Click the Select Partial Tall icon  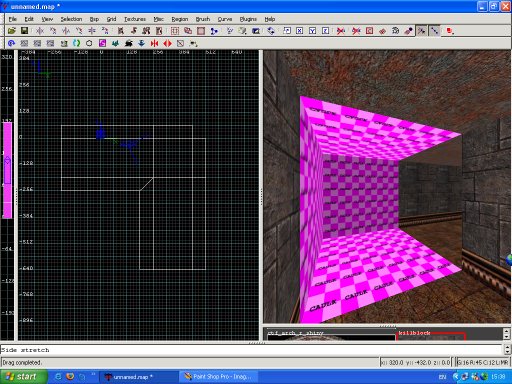click(146, 31)
